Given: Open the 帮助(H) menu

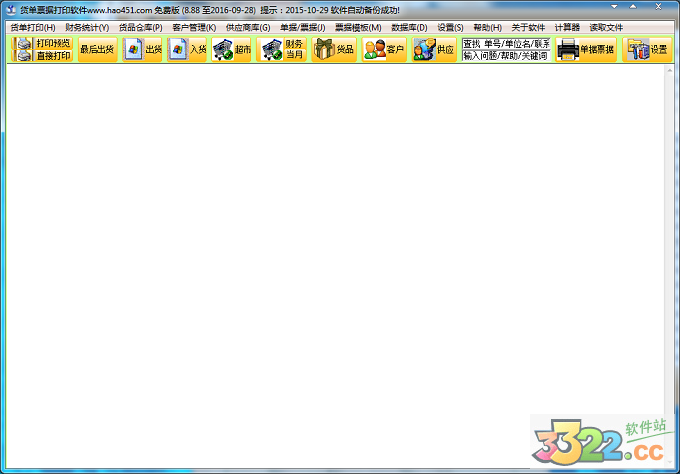Looking at the screenshot, I should click(487, 27).
